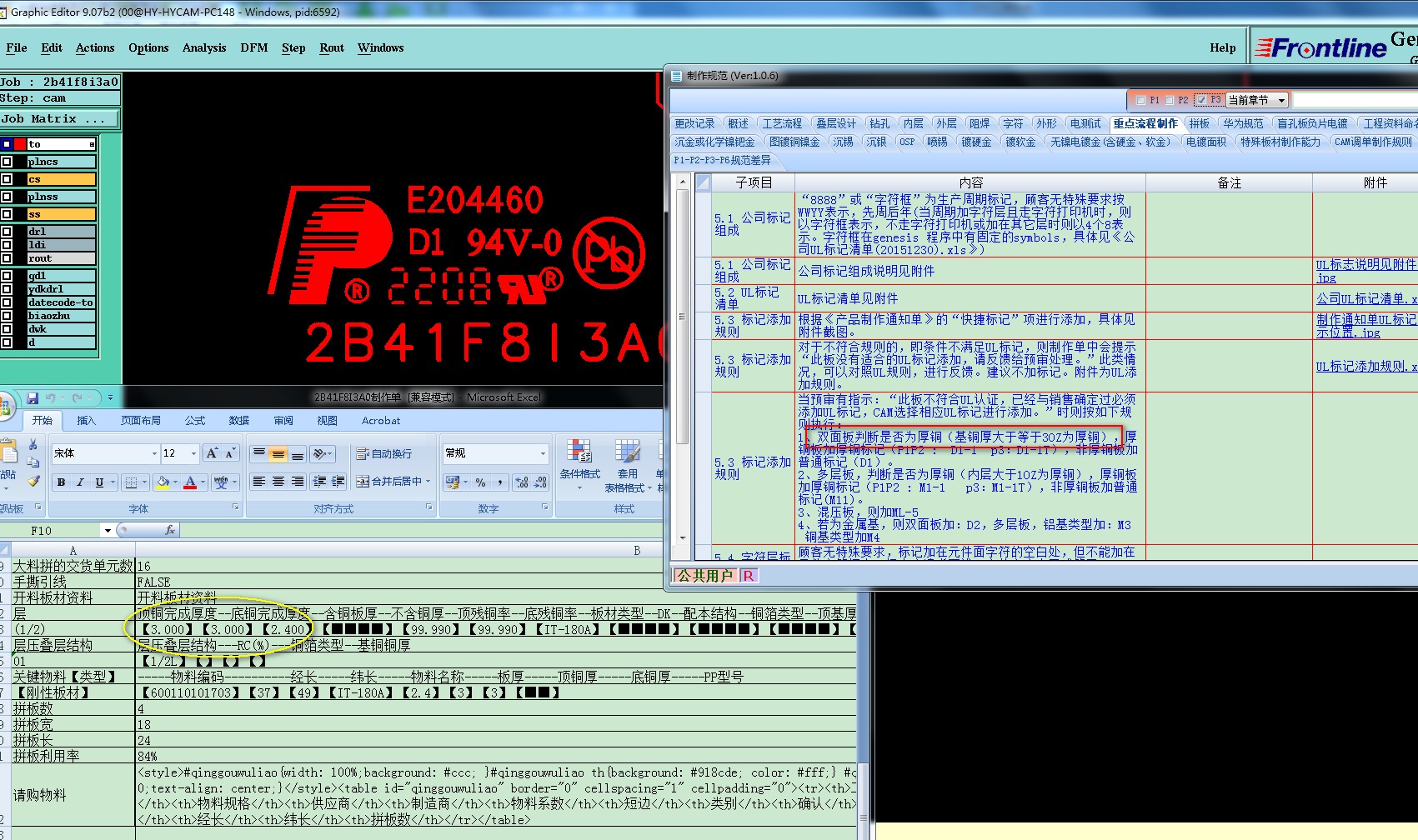1418x840 pixels.
Task: Apply percent style number format
Action: pos(480,482)
